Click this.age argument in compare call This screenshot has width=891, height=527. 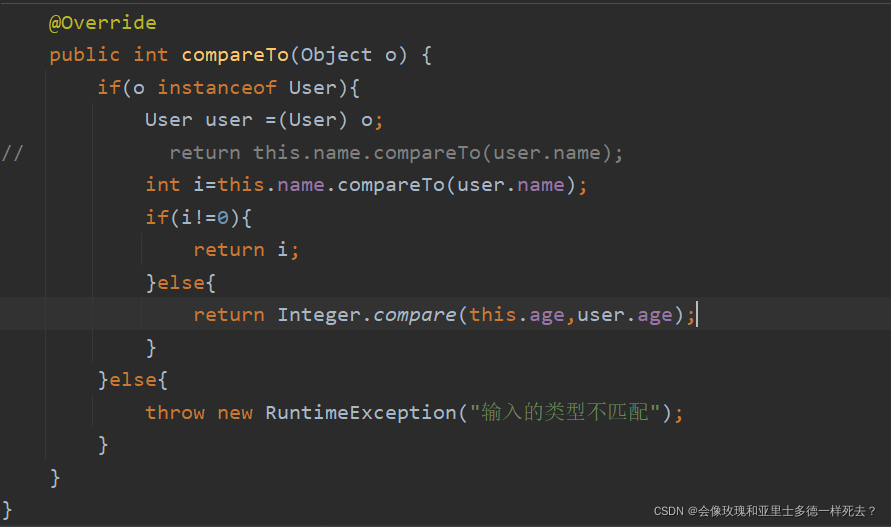pos(517,315)
